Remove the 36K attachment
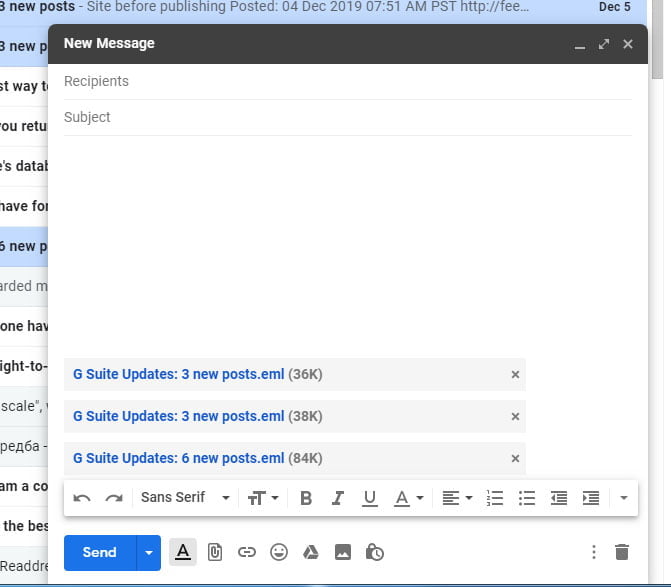The height and width of the screenshot is (587, 671). pyautogui.click(x=515, y=375)
